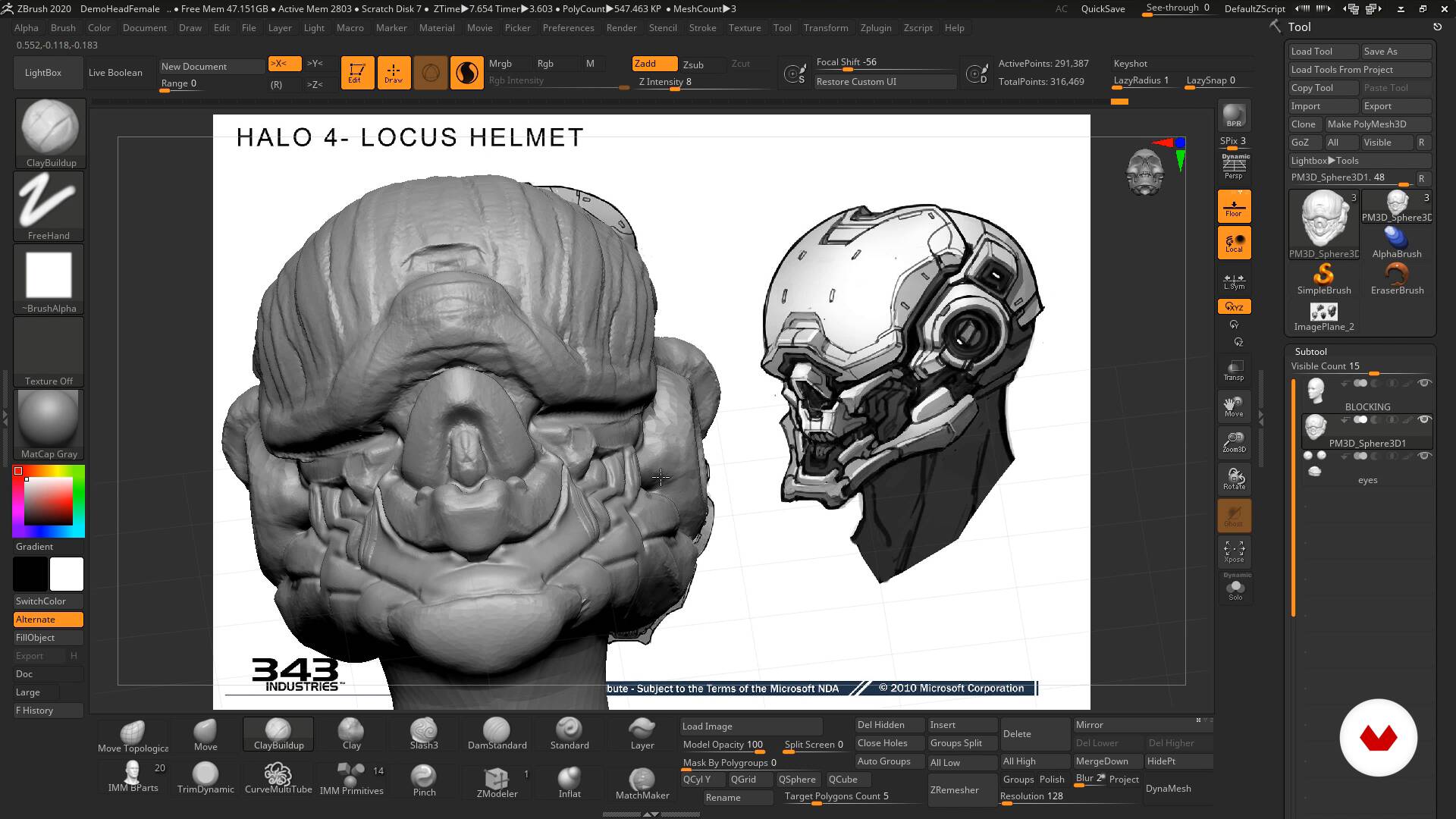Select the Edit mode button

357,73
